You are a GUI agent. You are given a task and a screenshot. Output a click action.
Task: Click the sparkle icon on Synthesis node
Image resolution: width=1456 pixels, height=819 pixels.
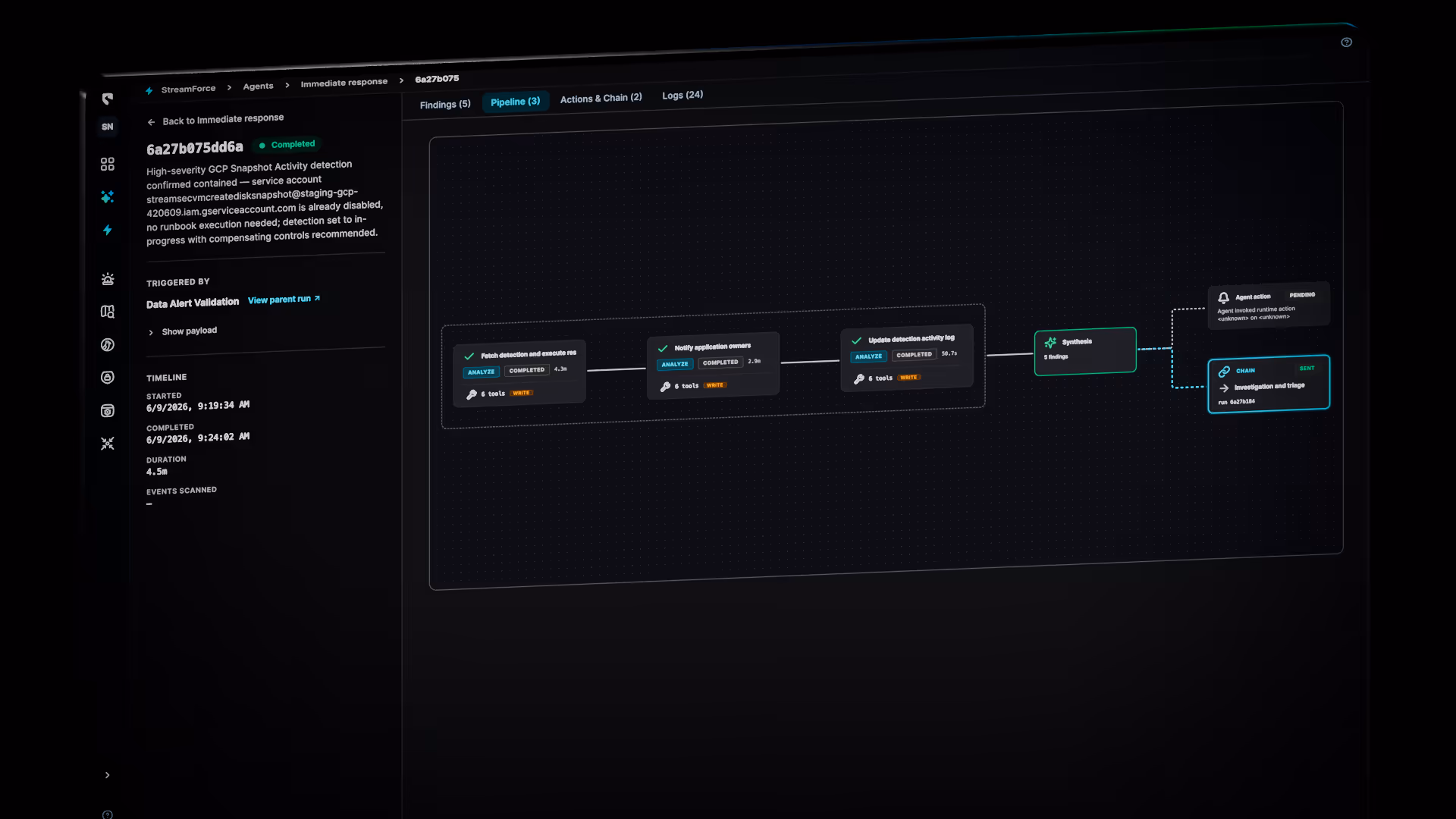[x=1050, y=343]
